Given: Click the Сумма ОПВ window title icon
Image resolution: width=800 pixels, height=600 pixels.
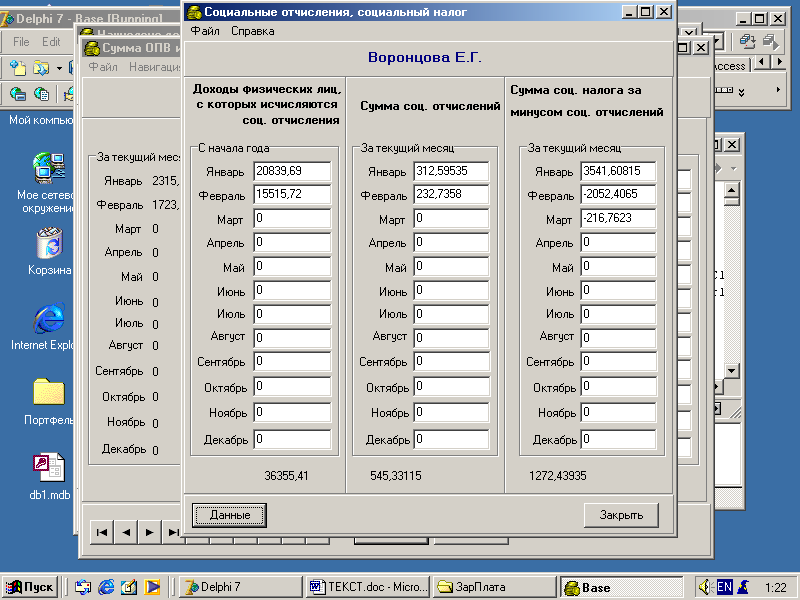Looking at the screenshot, I should coord(92,48).
